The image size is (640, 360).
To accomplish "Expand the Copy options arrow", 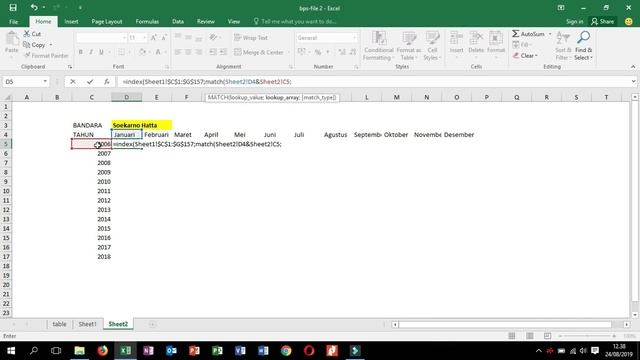I will (x=51, y=45).
